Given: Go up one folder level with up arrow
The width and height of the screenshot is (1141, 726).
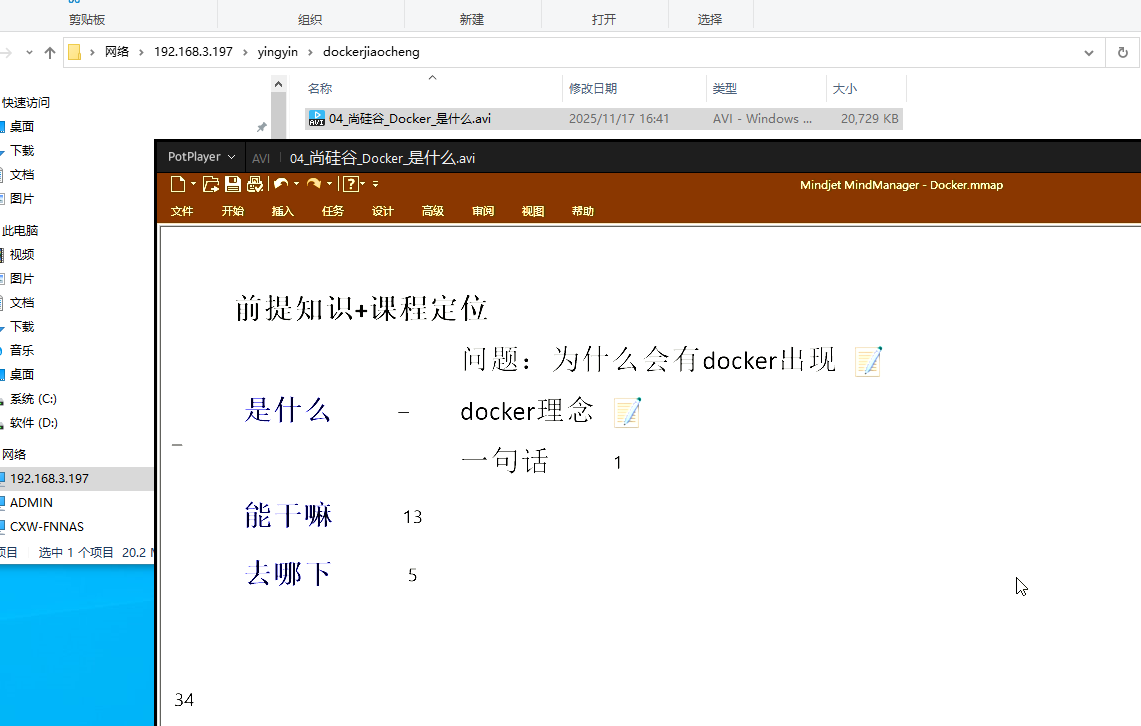Looking at the screenshot, I should [49, 52].
